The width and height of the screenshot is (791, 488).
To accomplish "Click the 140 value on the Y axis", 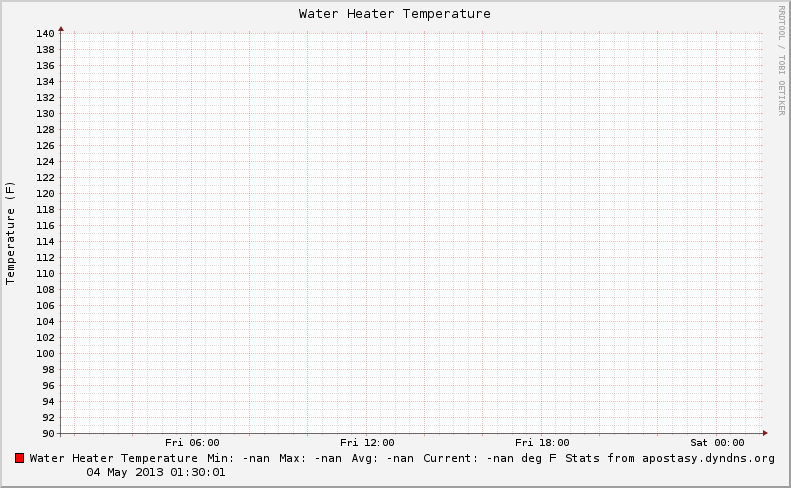I will pos(45,33).
